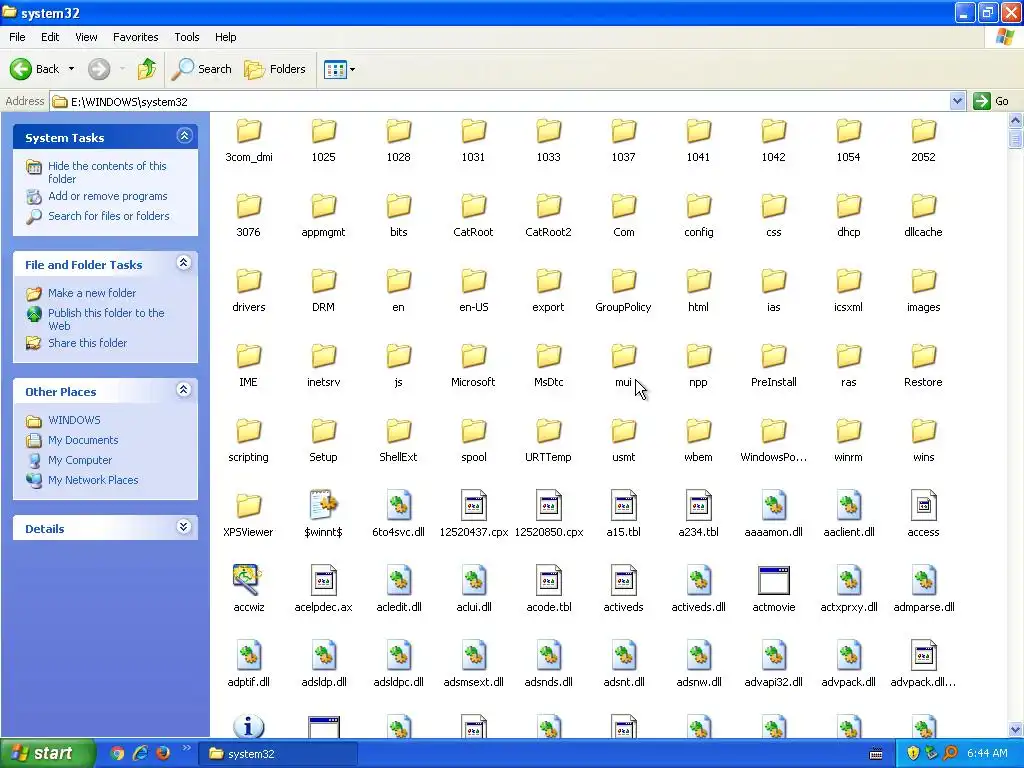
Task: Select the adsnw.dll file
Action: click(699, 666)
